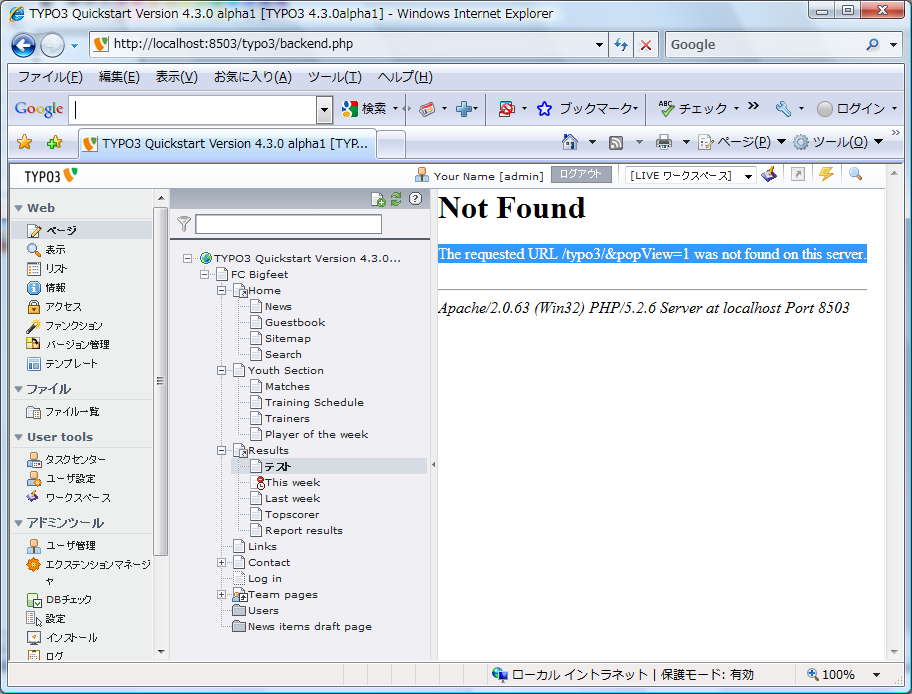Collapse the Results tree node
912x694 pixels.
[x=222, y=451]
